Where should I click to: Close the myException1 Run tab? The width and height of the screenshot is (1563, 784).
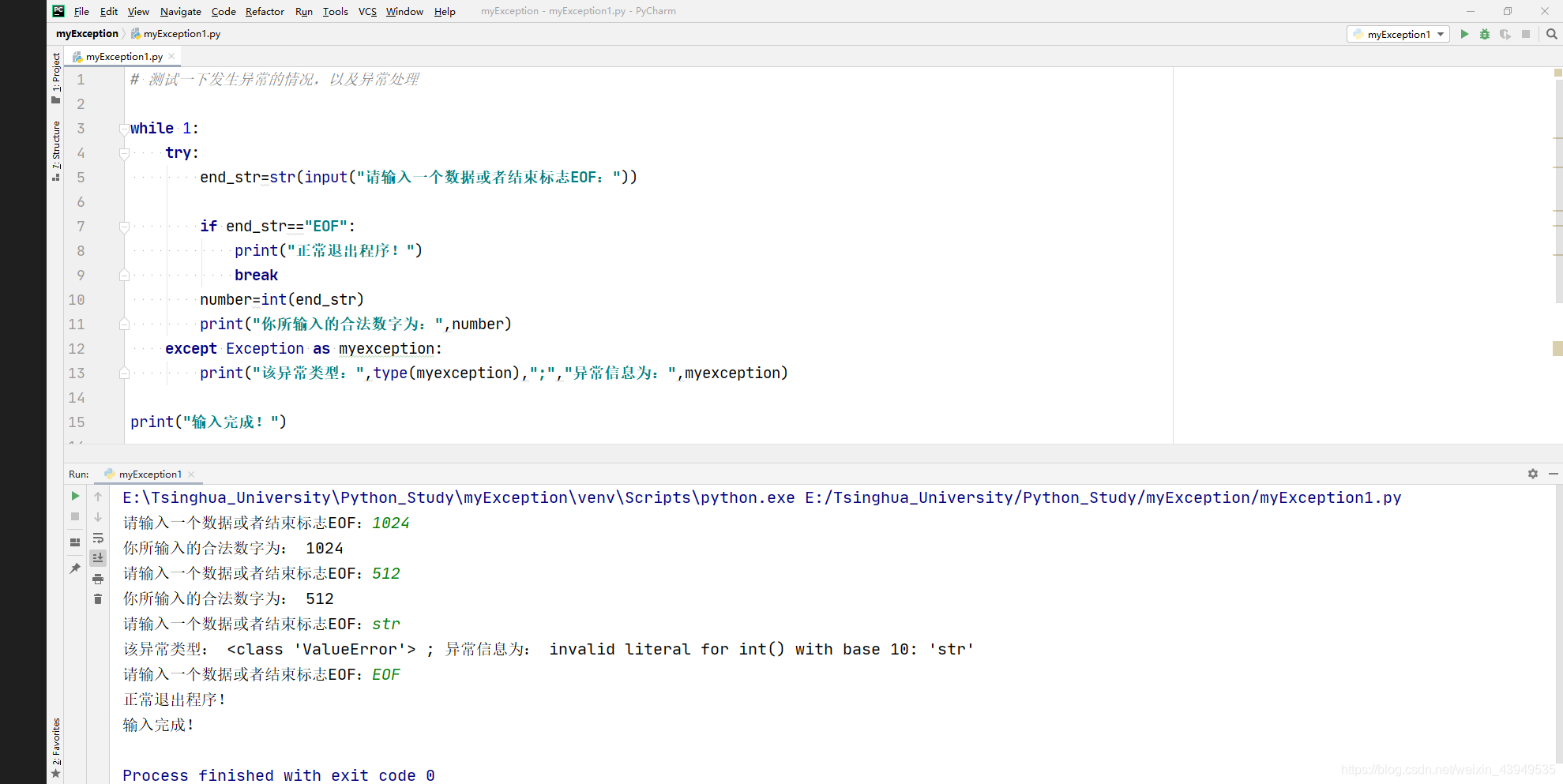[191, 475]
